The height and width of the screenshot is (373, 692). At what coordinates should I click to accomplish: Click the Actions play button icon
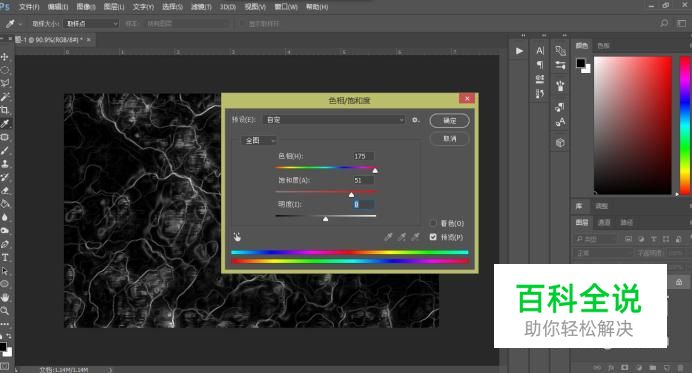coord(519,51)
